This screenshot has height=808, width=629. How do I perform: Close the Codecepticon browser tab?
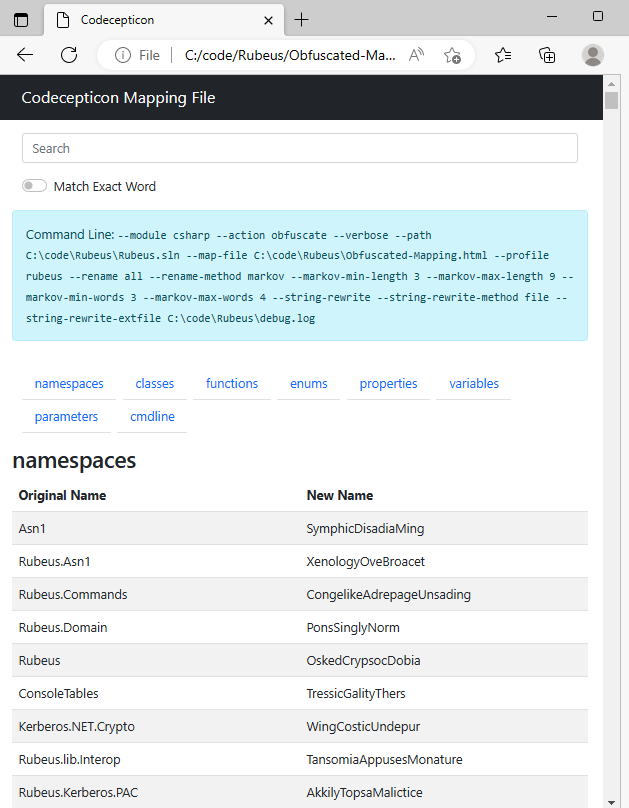268,21
